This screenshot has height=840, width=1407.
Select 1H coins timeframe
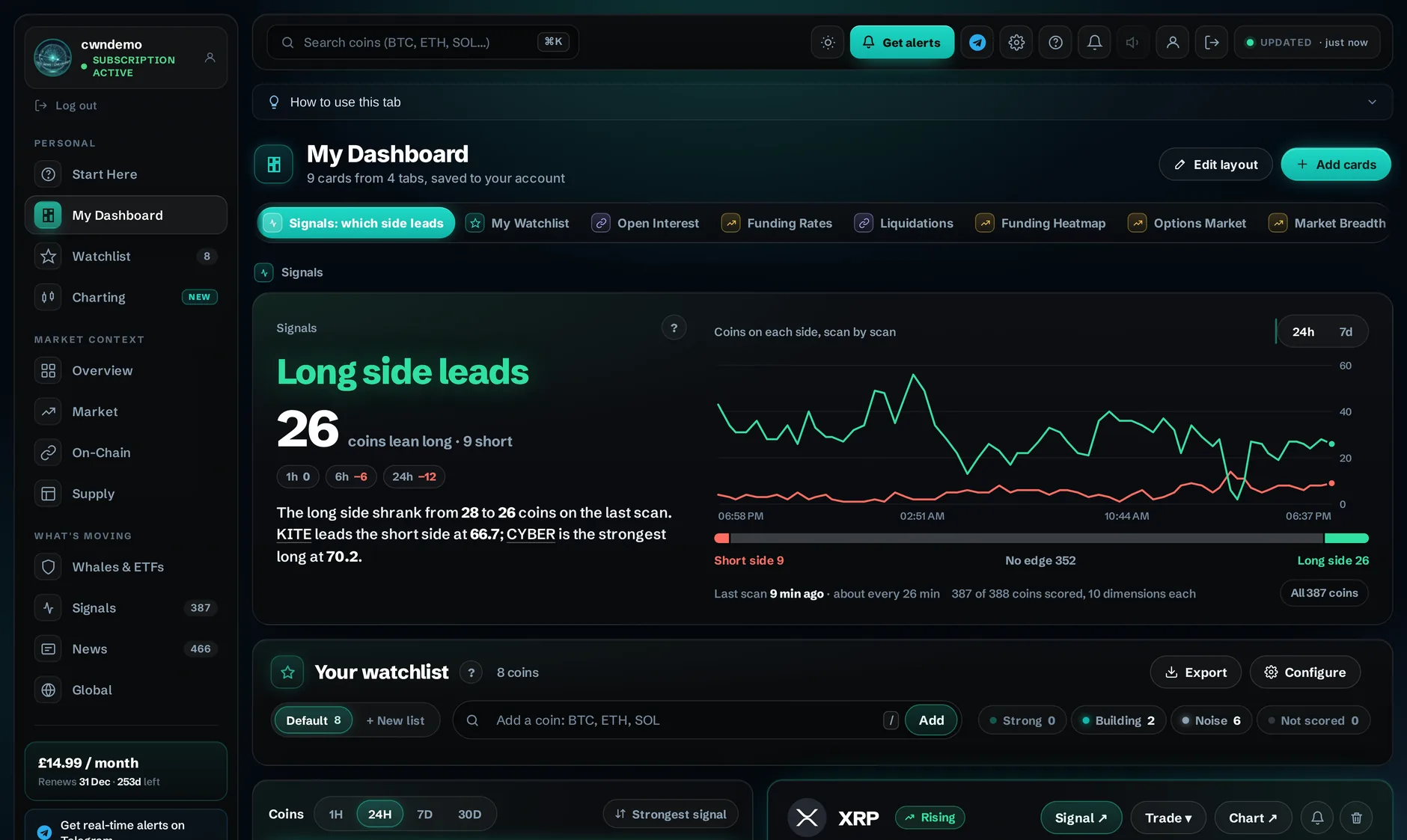click(x=336, y=814)
